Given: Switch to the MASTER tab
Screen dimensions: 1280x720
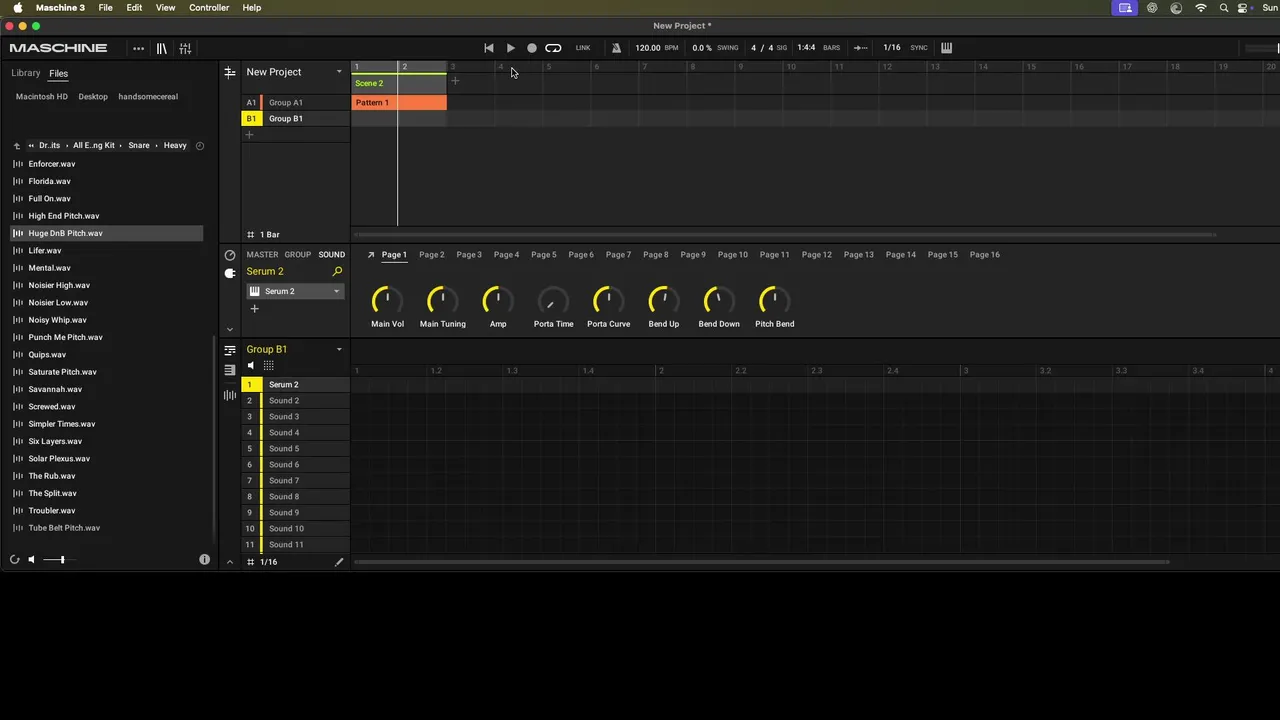Looking at the screenshot, I should pos(263,255).
